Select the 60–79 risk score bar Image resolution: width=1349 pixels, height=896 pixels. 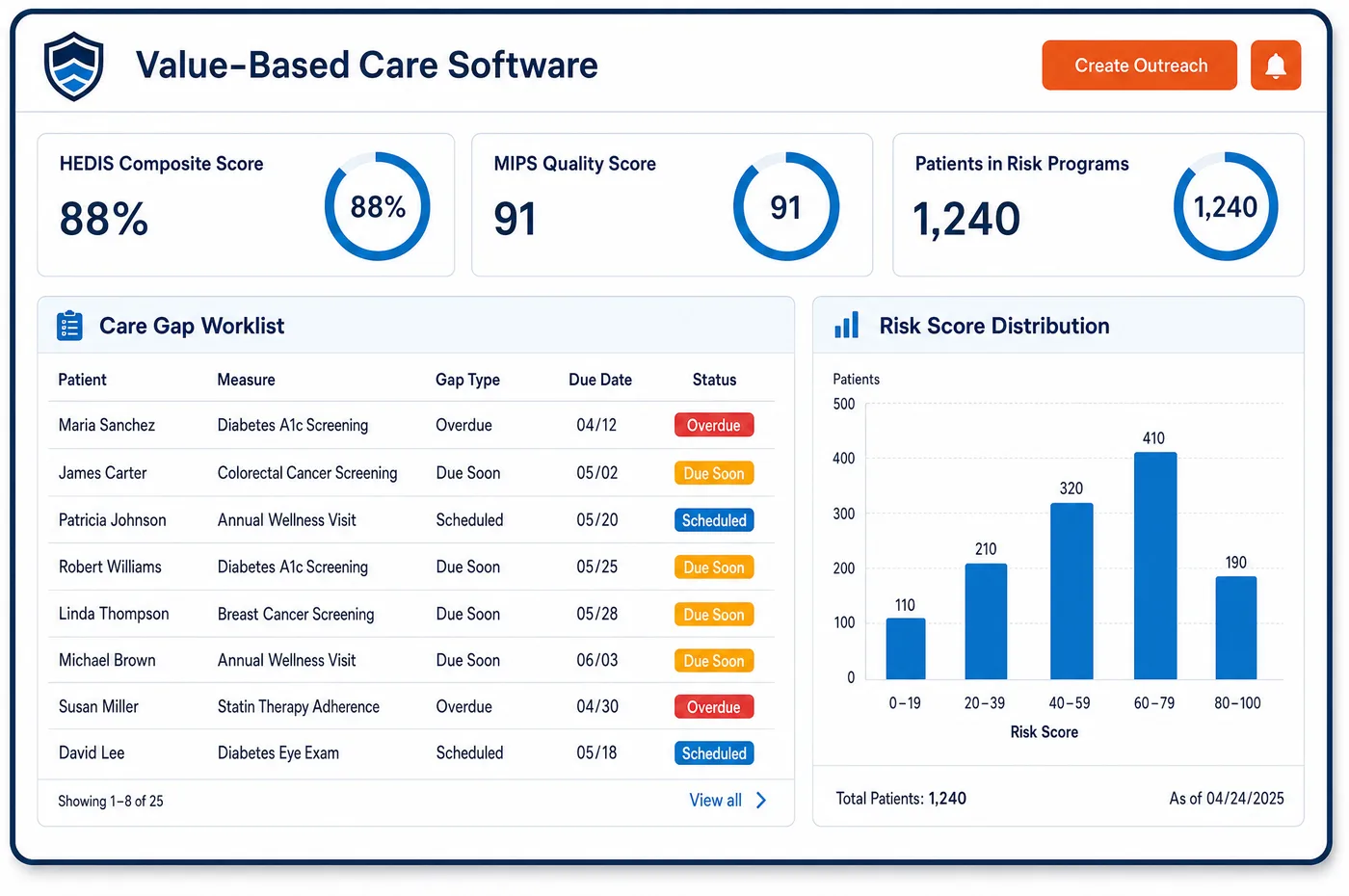[x=1154, y=566]
